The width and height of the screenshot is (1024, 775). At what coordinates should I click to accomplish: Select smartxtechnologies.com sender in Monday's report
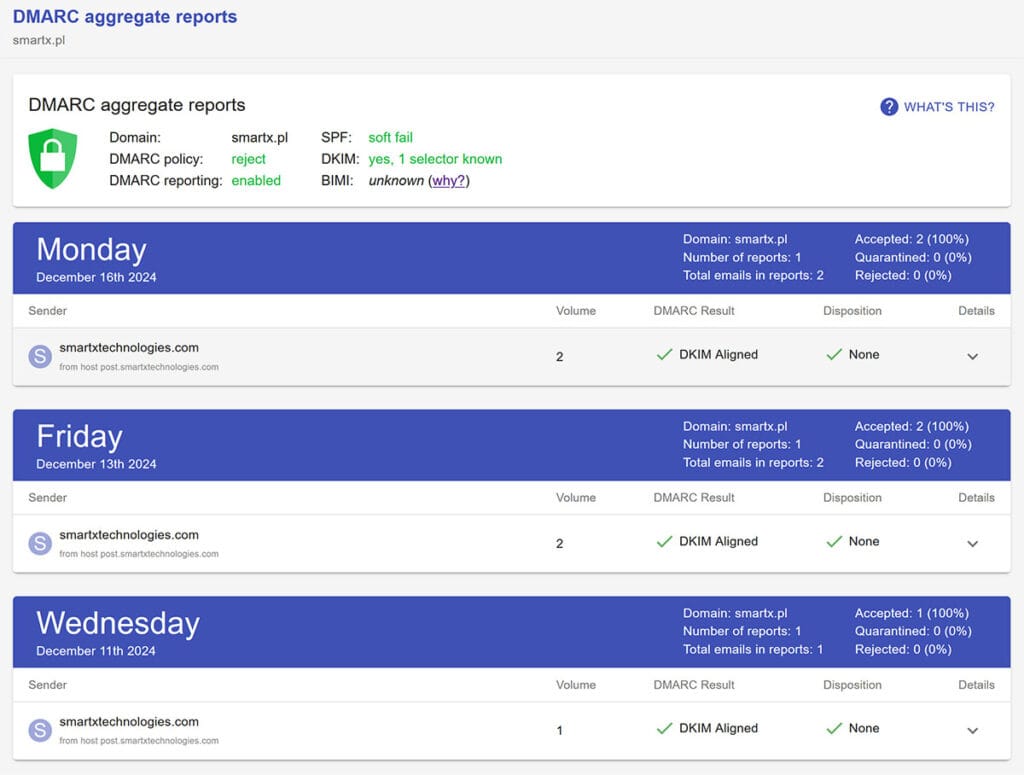[129, 348]
